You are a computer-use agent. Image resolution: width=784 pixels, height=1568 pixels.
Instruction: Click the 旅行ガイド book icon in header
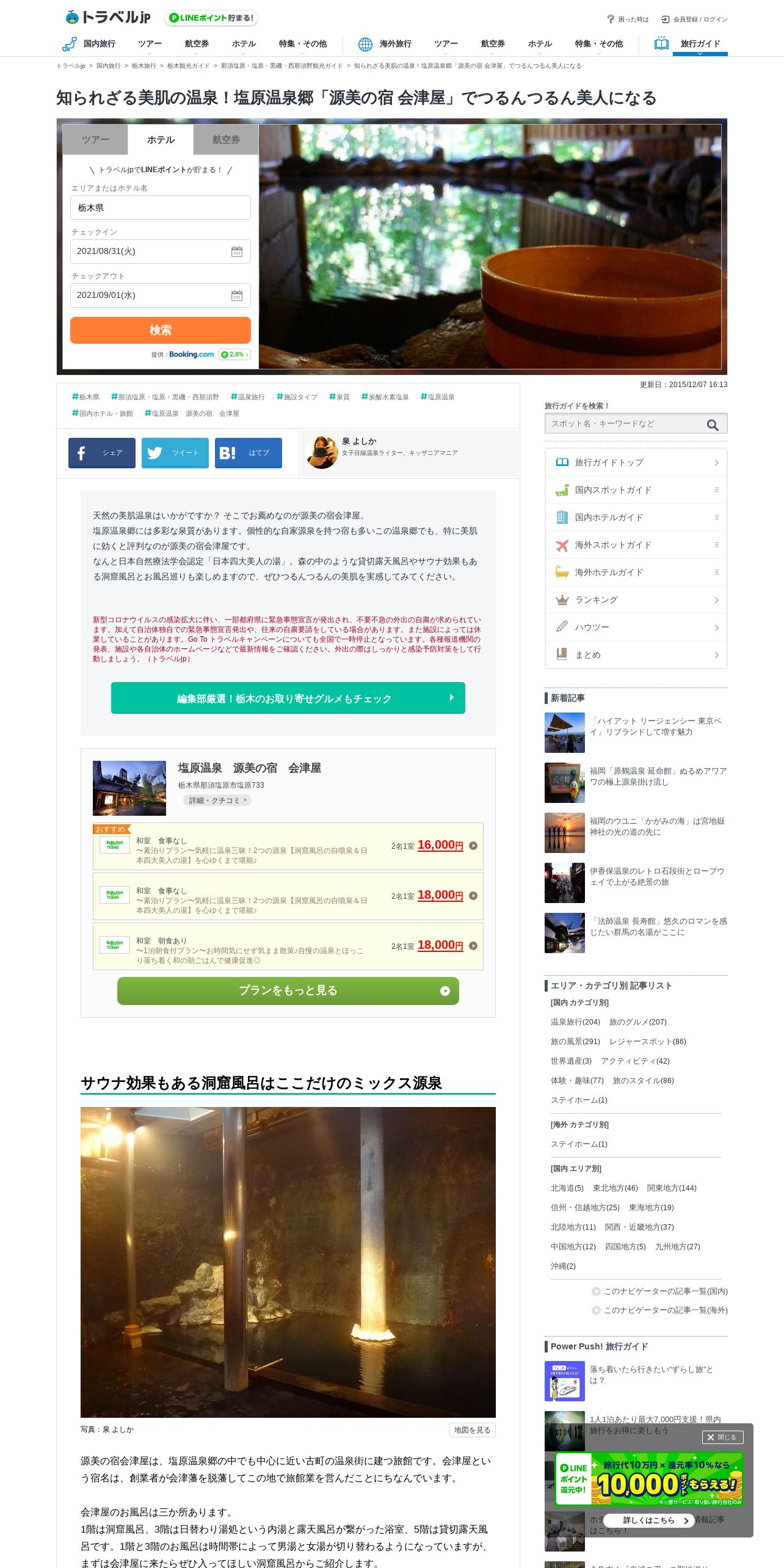tap(661, 43)
